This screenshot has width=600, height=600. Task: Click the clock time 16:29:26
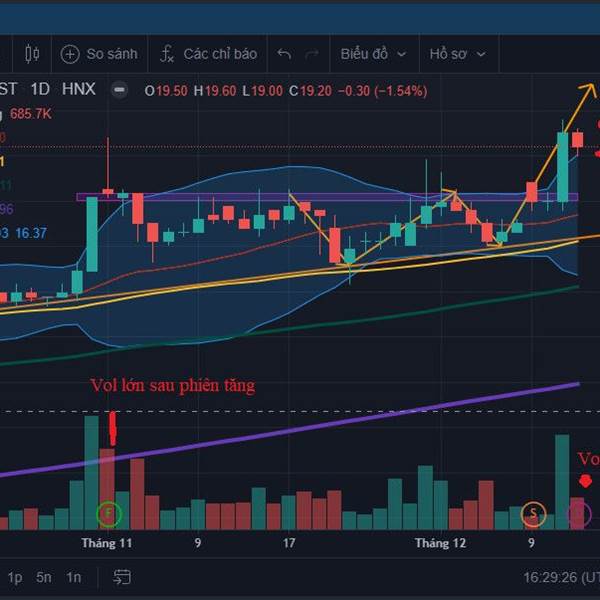551,577
